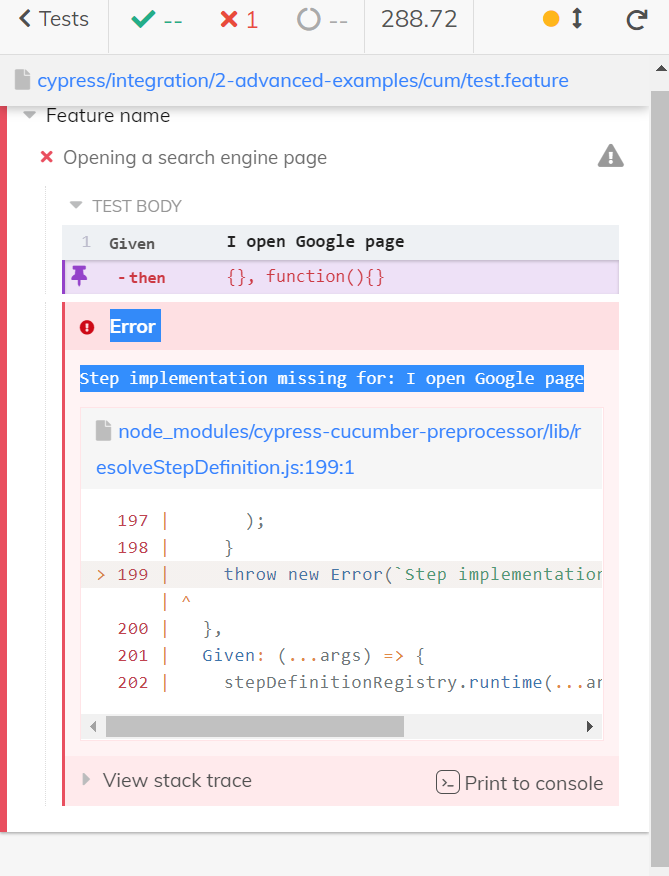The height and width of the screenshot is (876, 669).
Task: Click the gray pending tests circle icon
Action: (x=308, y=18)
